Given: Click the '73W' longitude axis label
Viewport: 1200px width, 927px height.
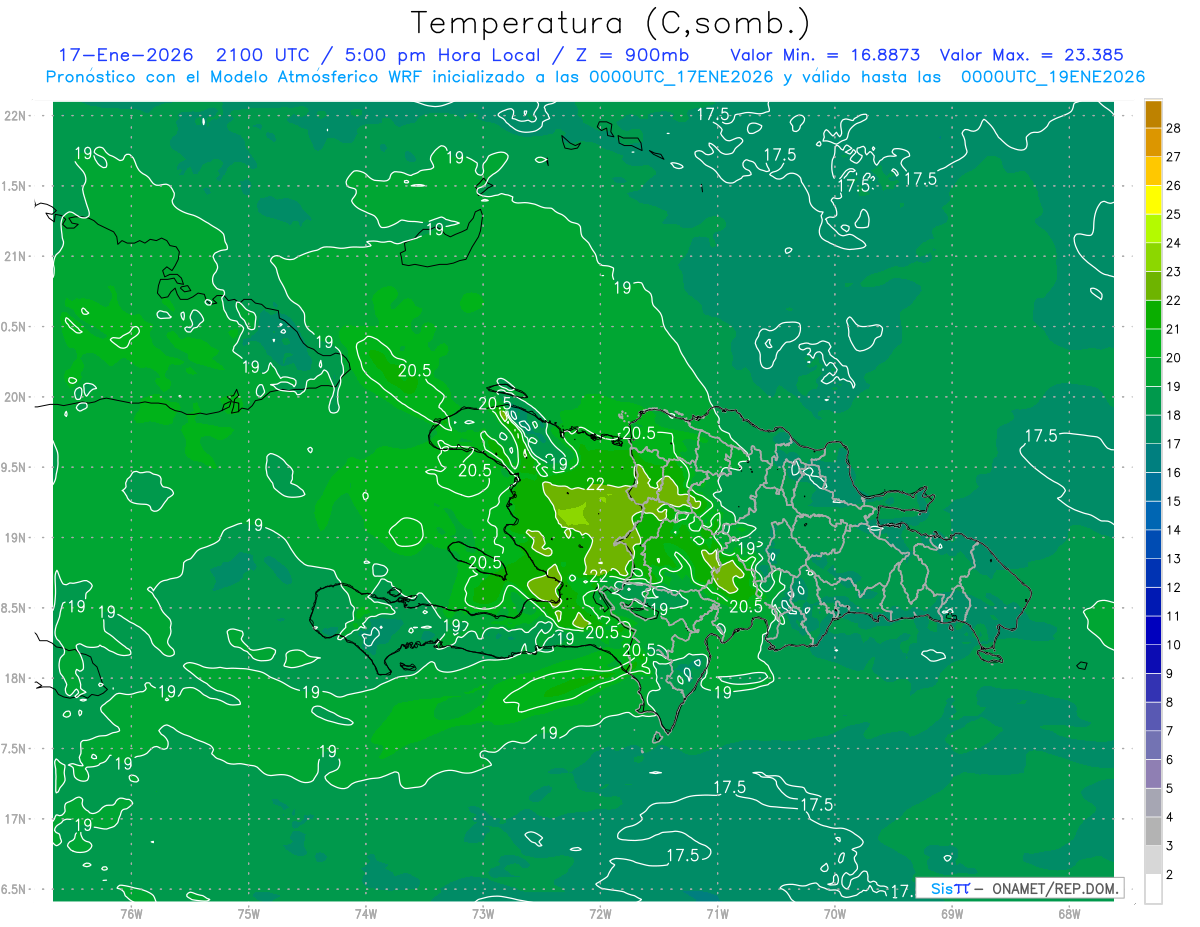Looking at the screenshot, I should click(x=483, y=913).
